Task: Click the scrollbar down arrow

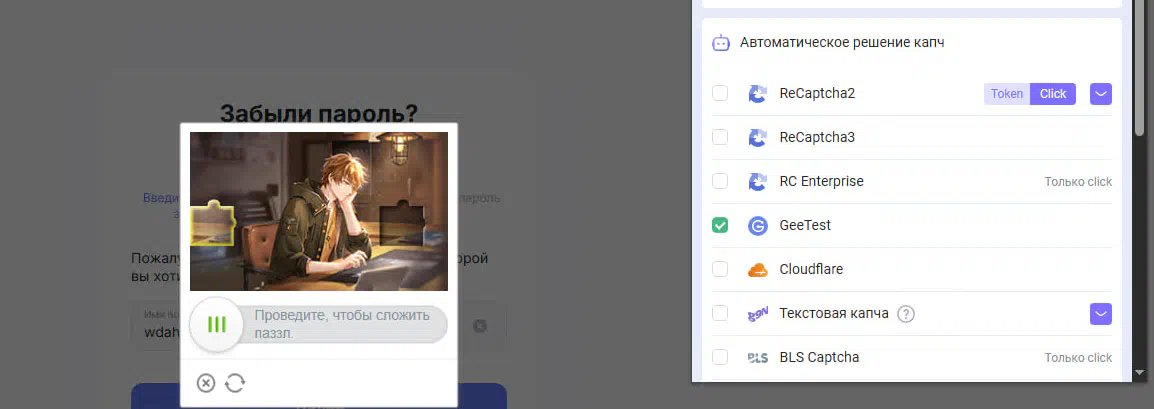Action: pyautogui.click(x=1140, y=372)
